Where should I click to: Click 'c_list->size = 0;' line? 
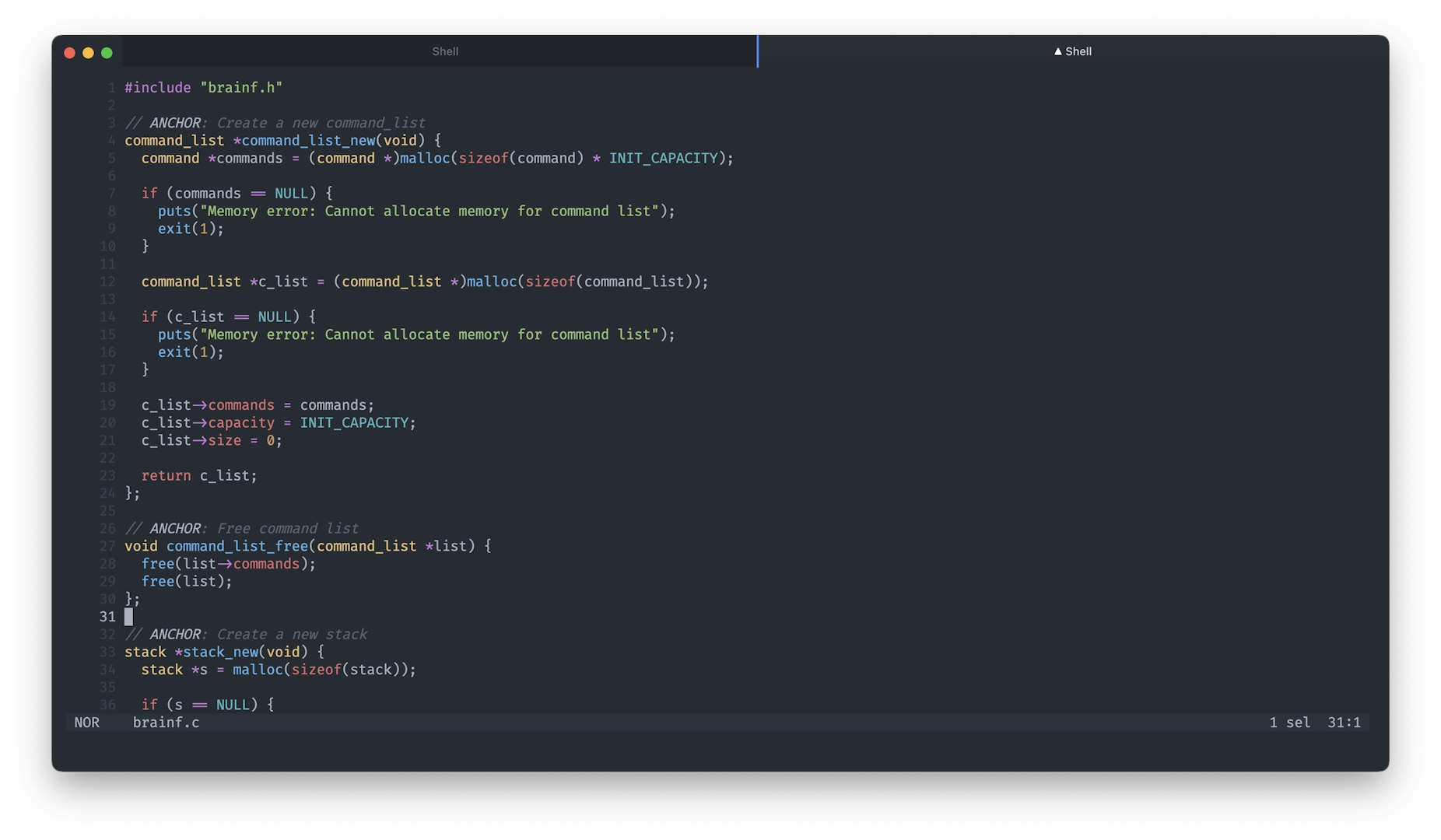(x=212, y=441)
